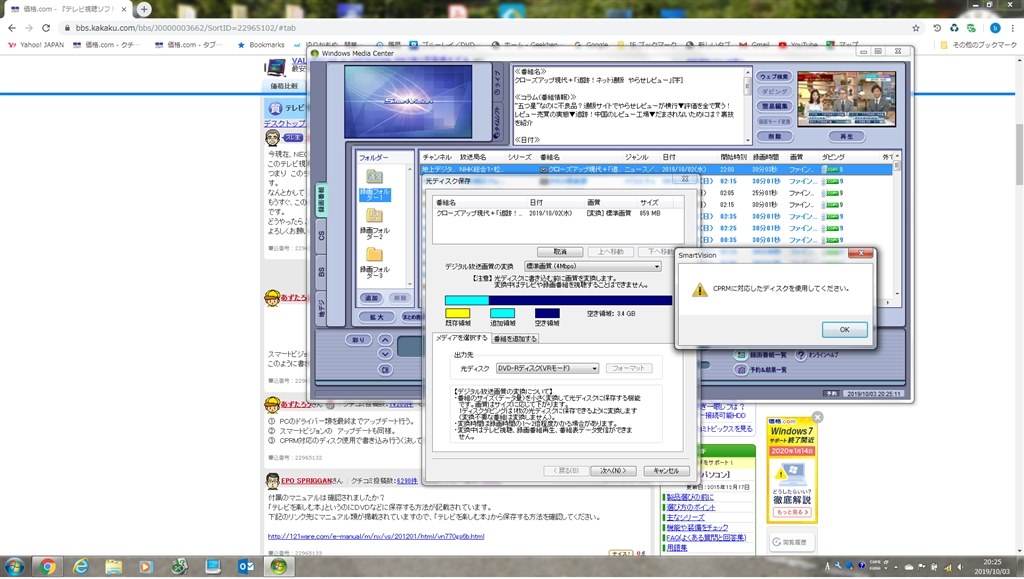Select the 録画番組 vertical side tab
This screenshot has width=1024, height=579.
(321, 198)
